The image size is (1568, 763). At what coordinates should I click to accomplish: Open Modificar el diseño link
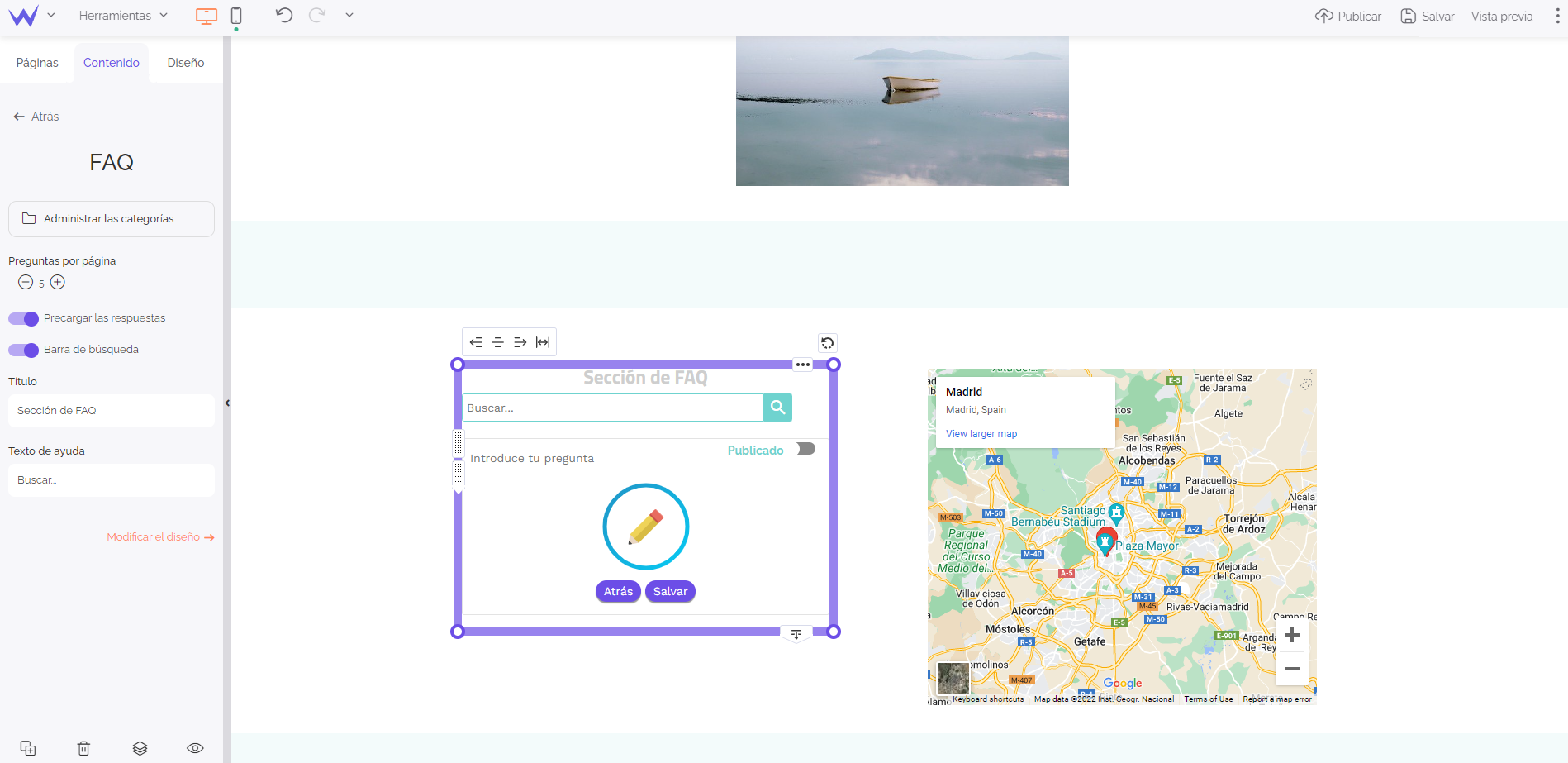pos(160,537)
